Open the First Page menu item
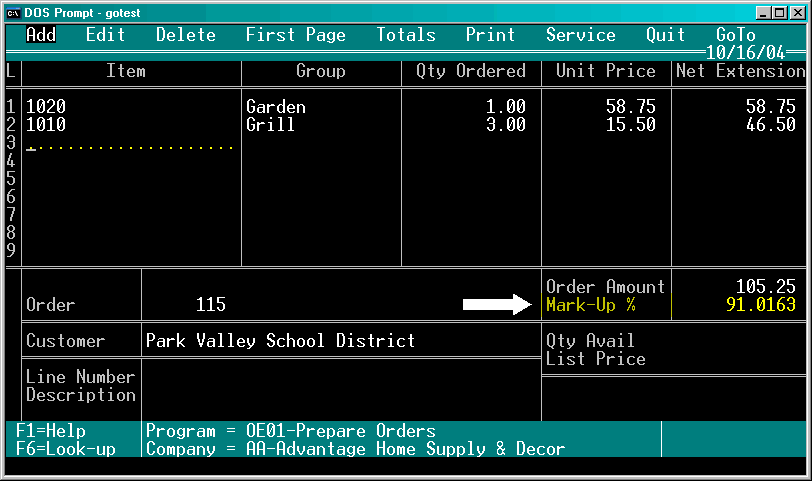812x481 pixels. 295,35
